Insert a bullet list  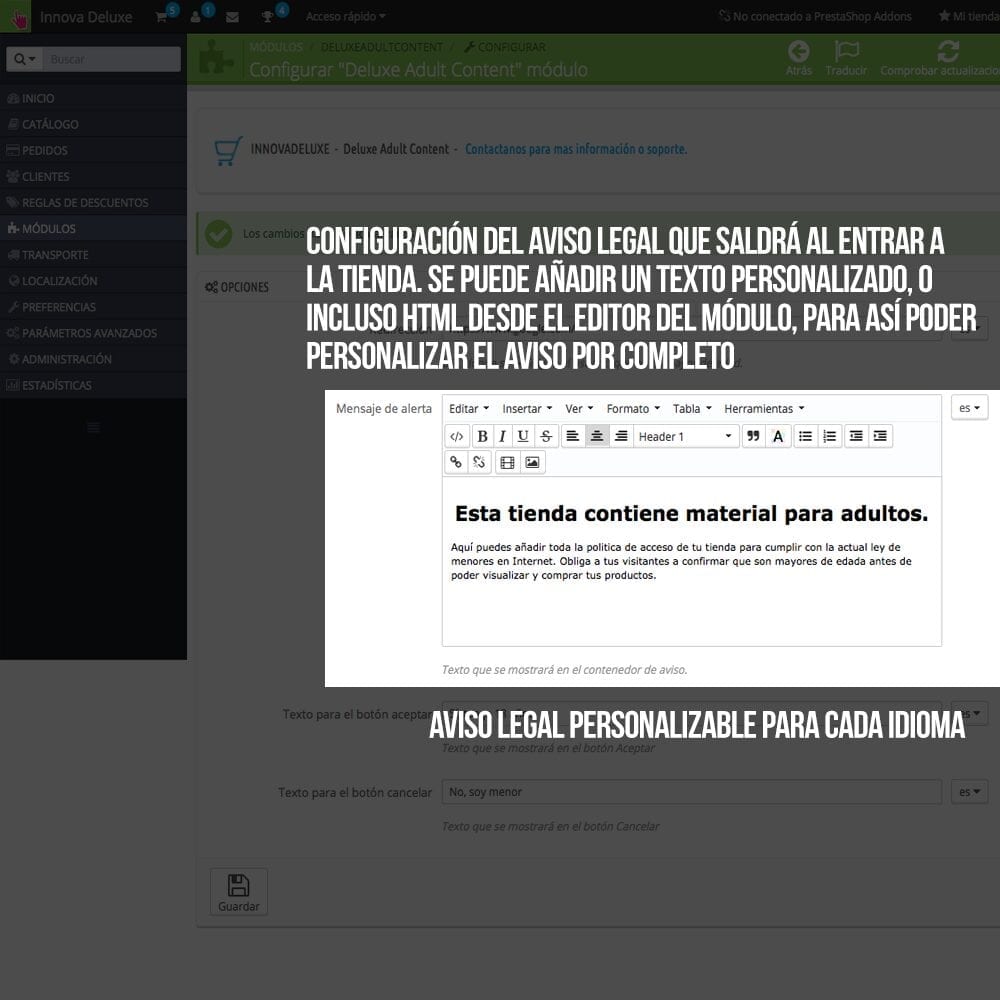point(805,436)
